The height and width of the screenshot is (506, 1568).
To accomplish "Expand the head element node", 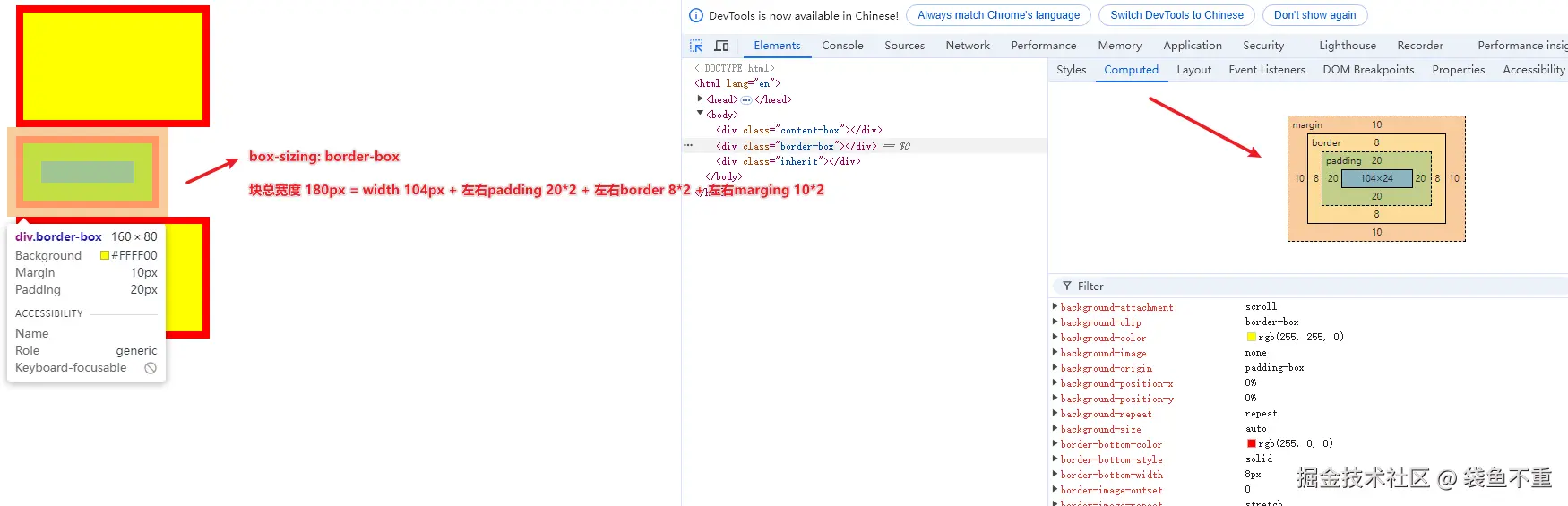I will [700, 99].
